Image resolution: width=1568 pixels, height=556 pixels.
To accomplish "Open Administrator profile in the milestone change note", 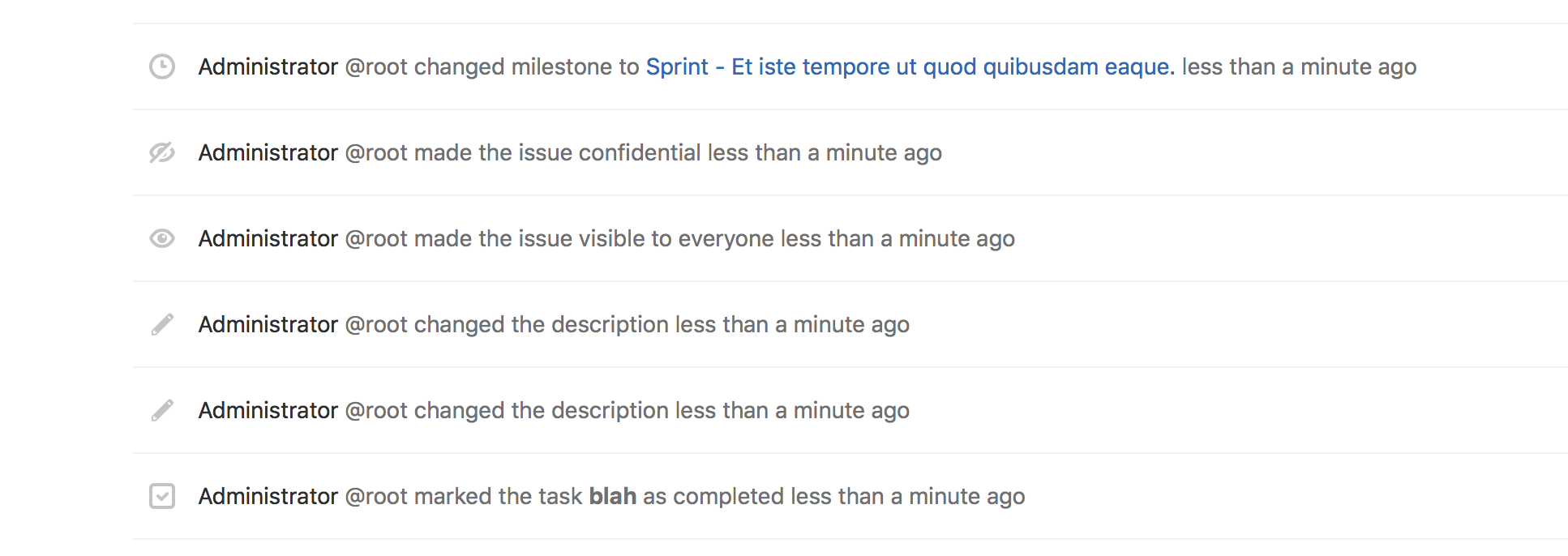I will coord(268,66).
